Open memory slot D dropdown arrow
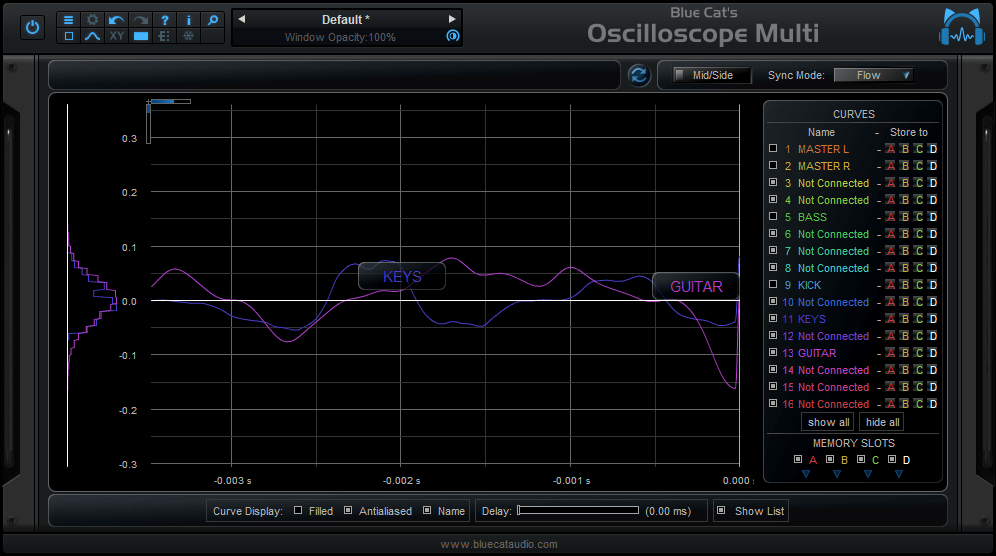This screenshot has height=556, width=996. click(x=899, y=474)
